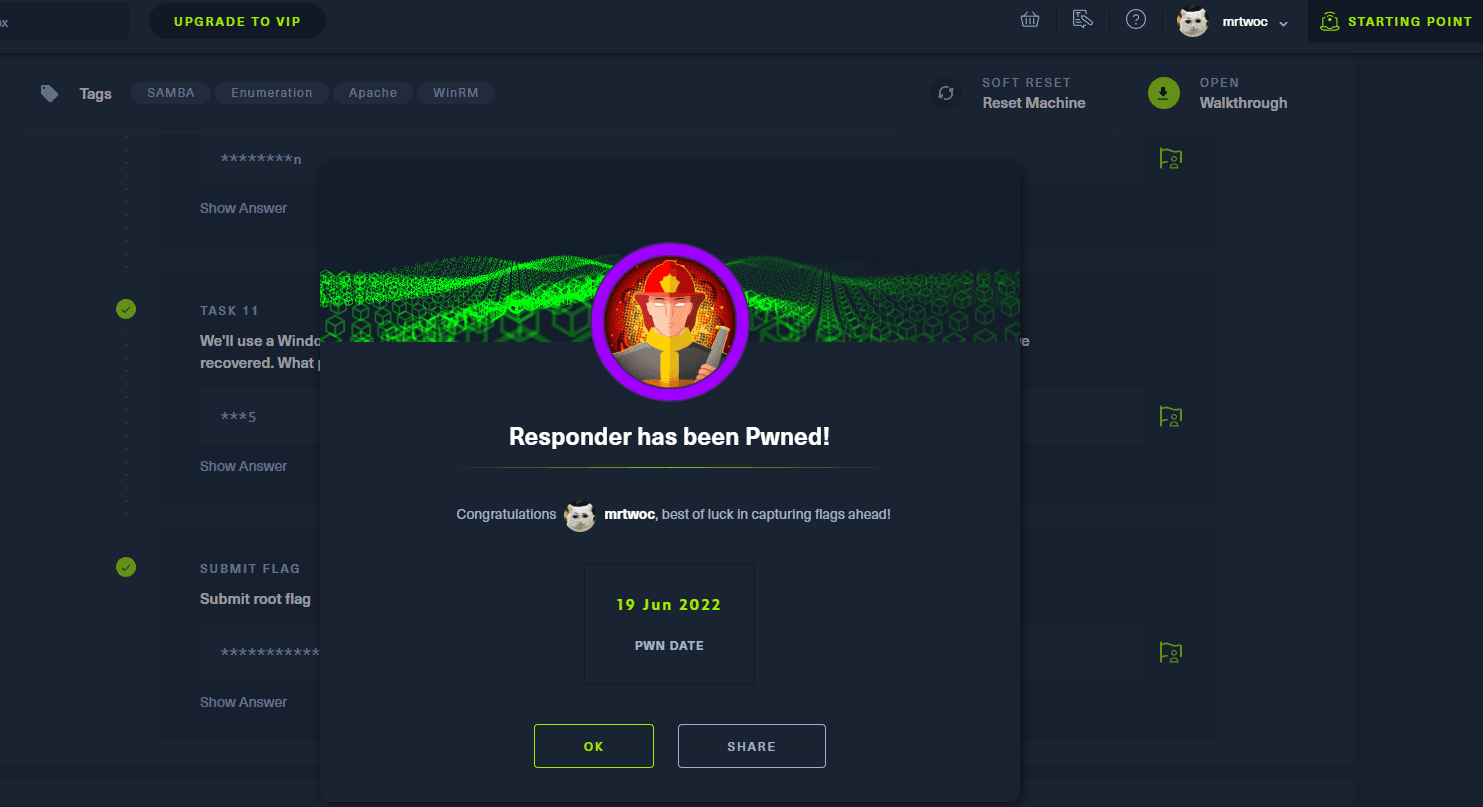Image resolution: width=1483 pixels, height=807 pixels.
Task: Click the firefighter Responder avatar badge
Action: pyautogui.click(x=669, y=321)
